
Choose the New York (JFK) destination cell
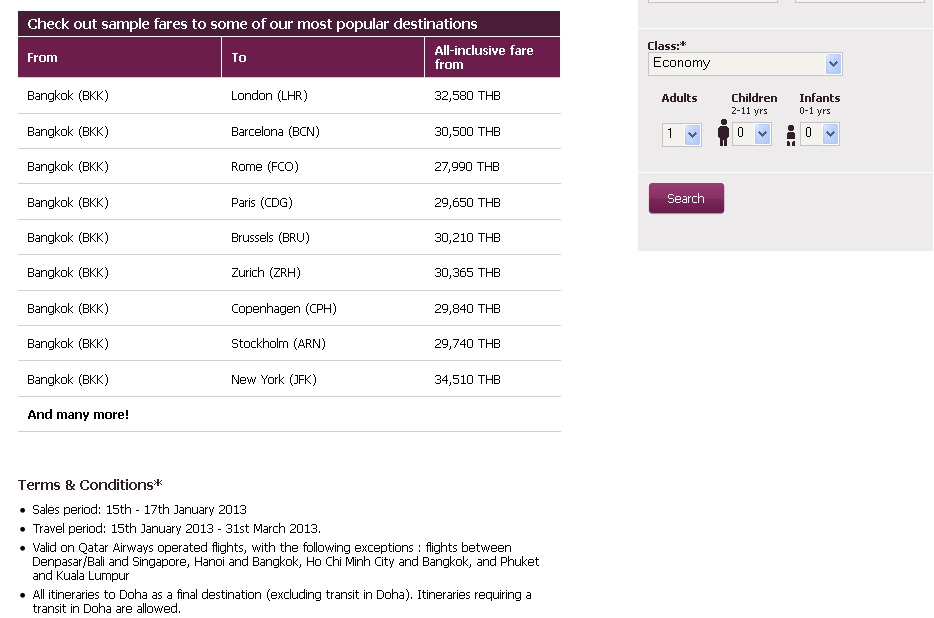[x=273, y=380]
